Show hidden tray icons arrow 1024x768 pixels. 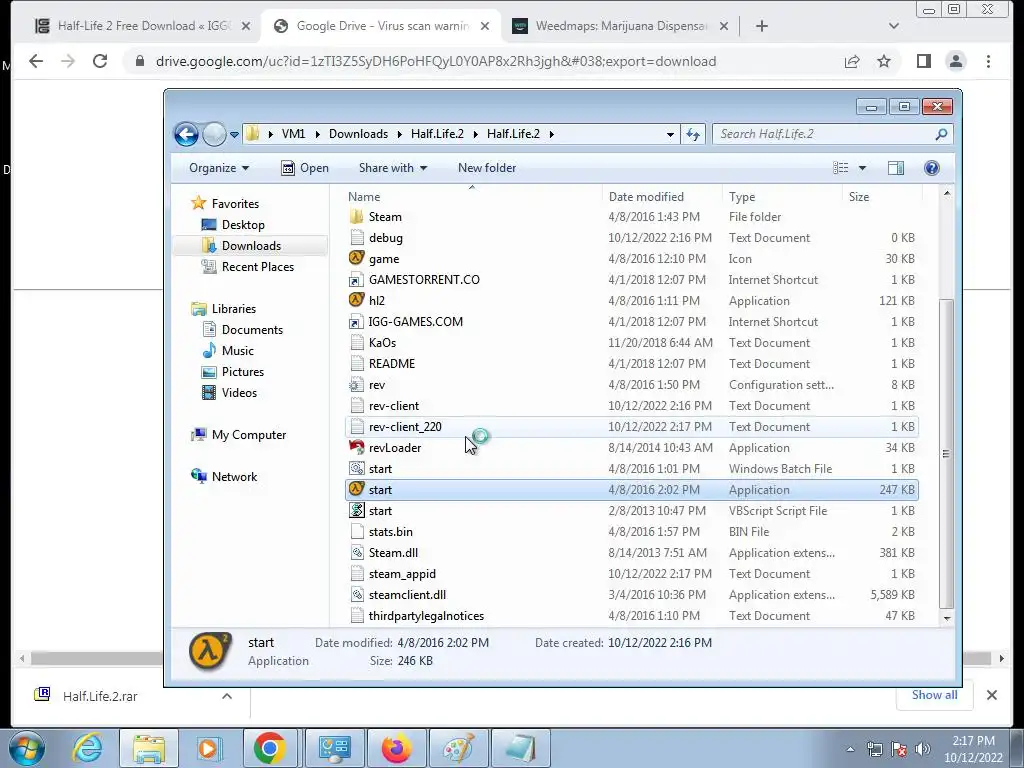tap(850, 749)
